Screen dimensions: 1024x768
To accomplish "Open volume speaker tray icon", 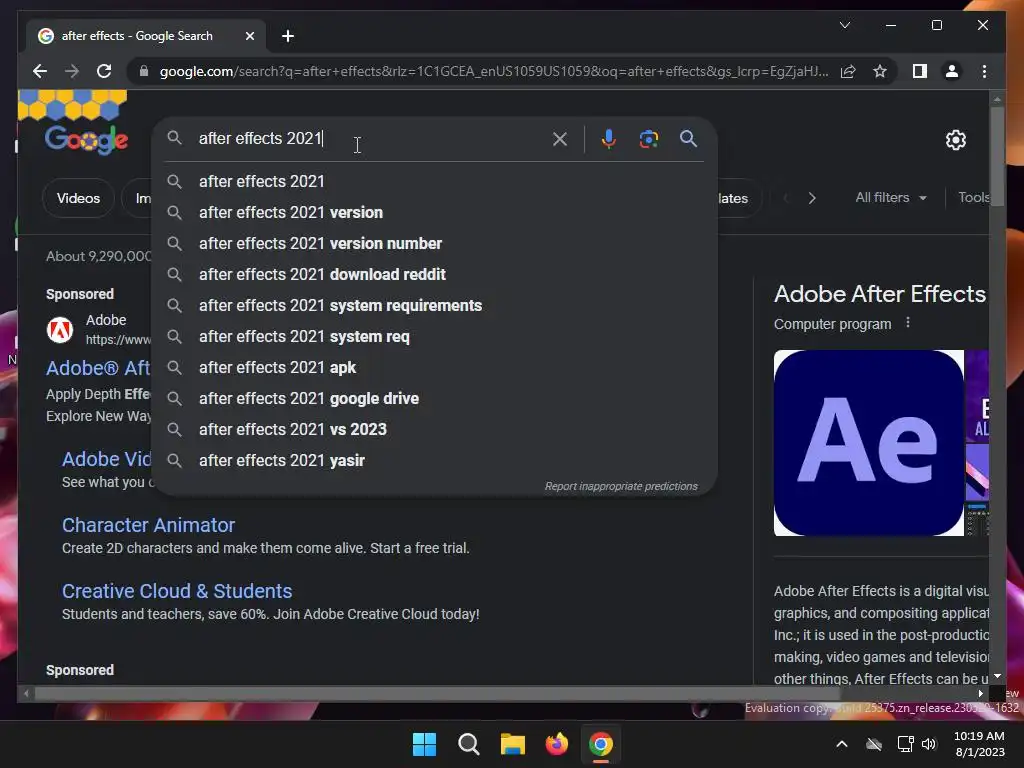I will 929,744.
